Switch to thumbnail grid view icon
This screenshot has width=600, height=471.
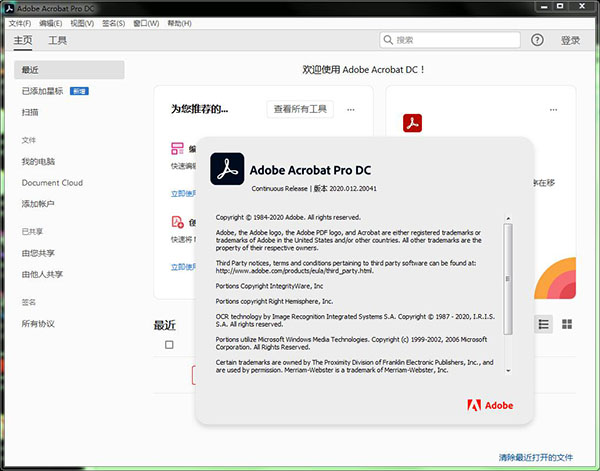(x=567, y=324)
